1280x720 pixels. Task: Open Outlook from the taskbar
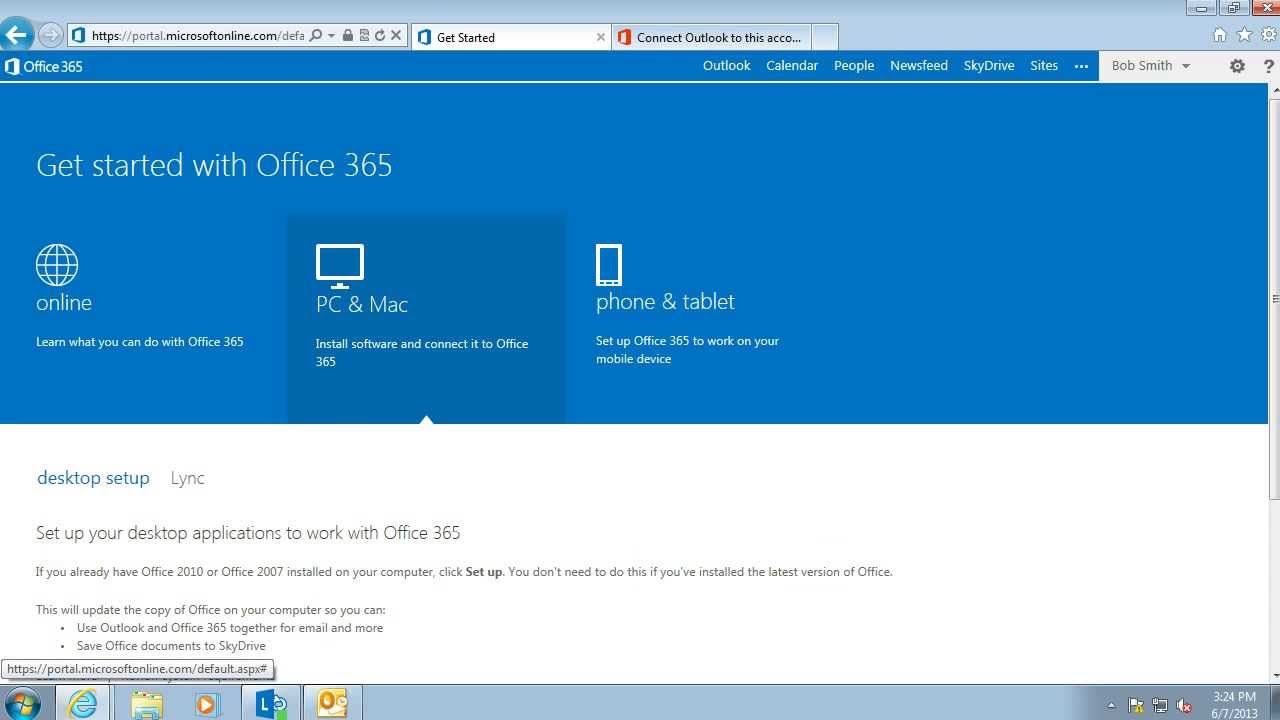pos(332,703)
